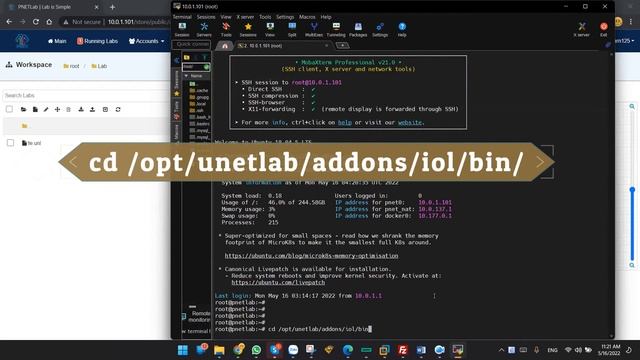Open the Terminal menu

point(182,17)
